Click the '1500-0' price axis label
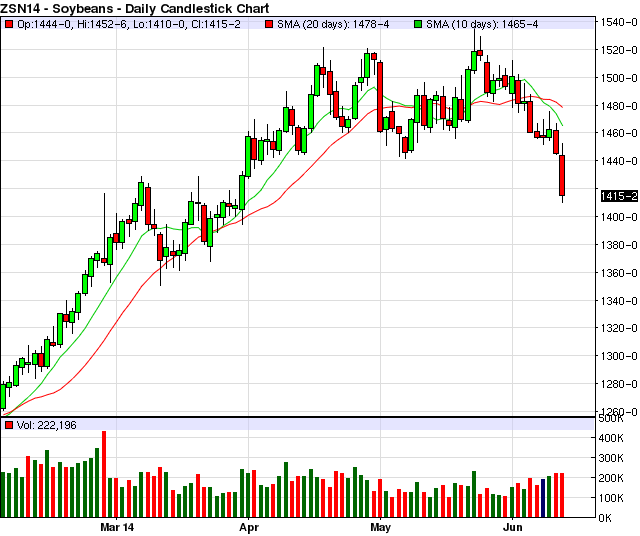 pos(619,78)
